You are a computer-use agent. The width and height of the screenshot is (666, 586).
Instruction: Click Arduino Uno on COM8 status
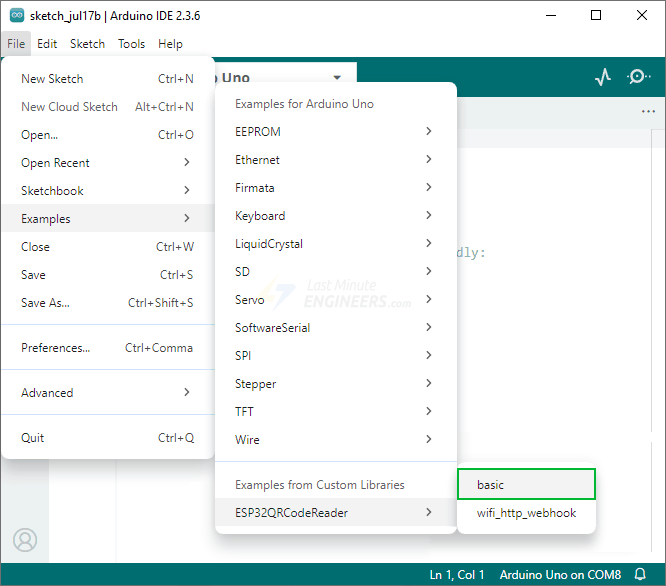pos(560,575)
